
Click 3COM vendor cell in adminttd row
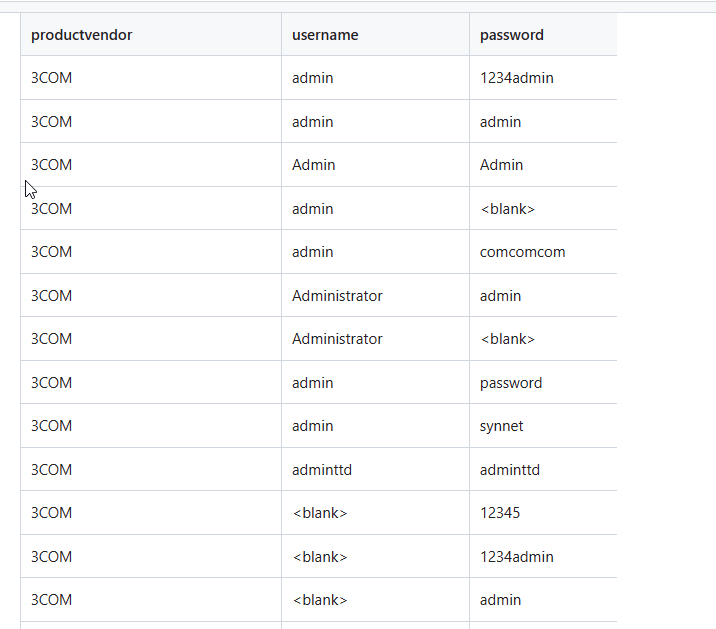pos(51,470)
